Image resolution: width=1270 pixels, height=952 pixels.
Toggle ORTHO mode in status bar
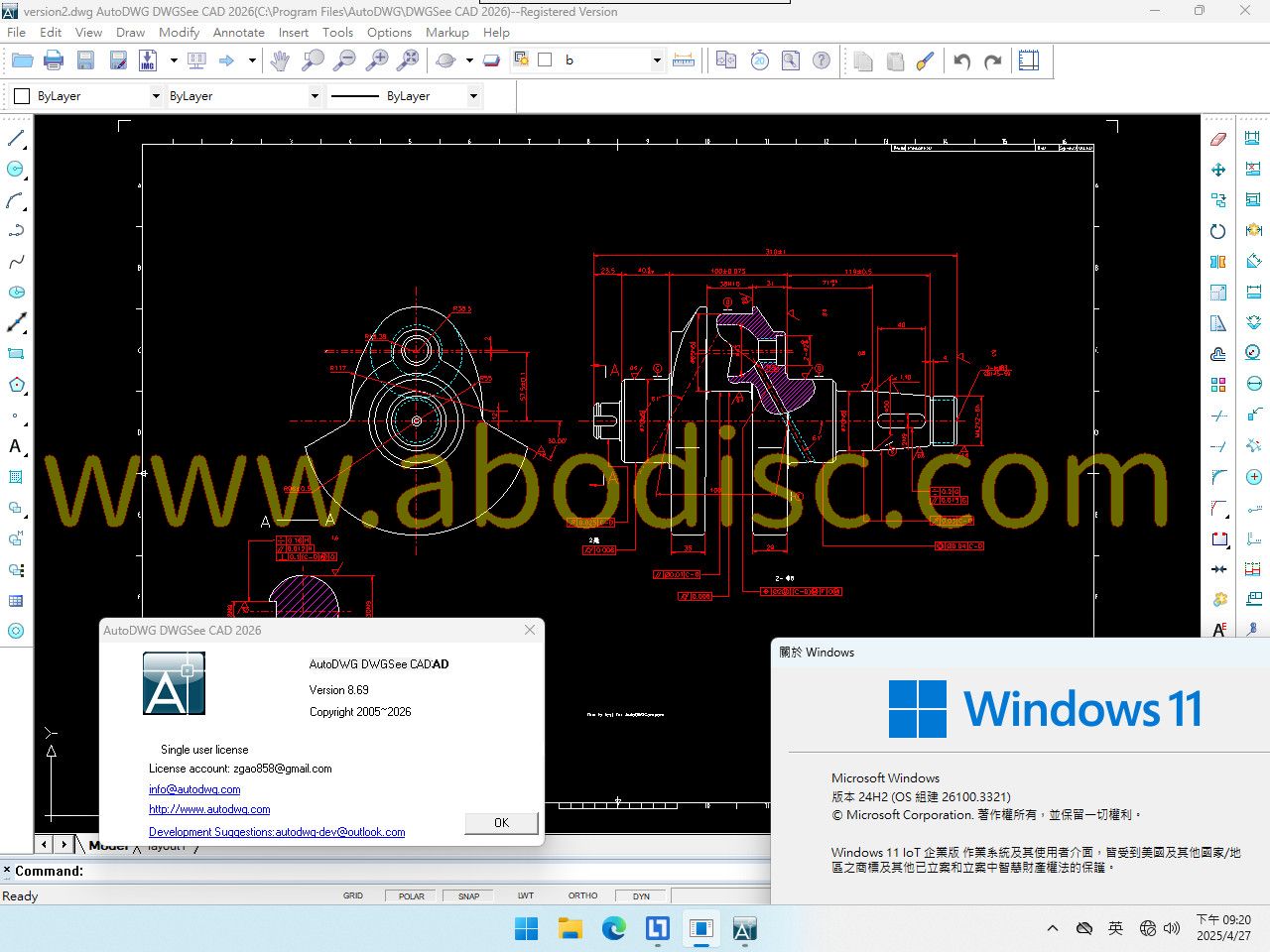(x=583, y=895)
